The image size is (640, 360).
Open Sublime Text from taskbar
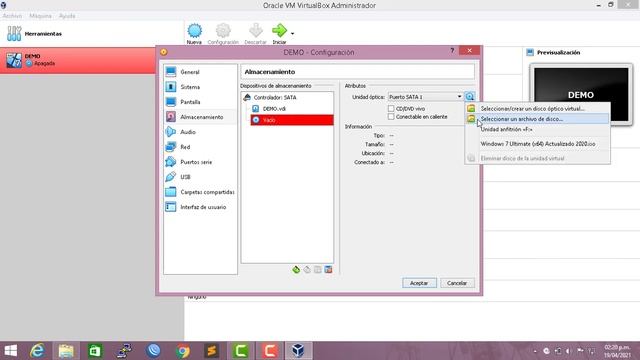[x=211, y=351]
